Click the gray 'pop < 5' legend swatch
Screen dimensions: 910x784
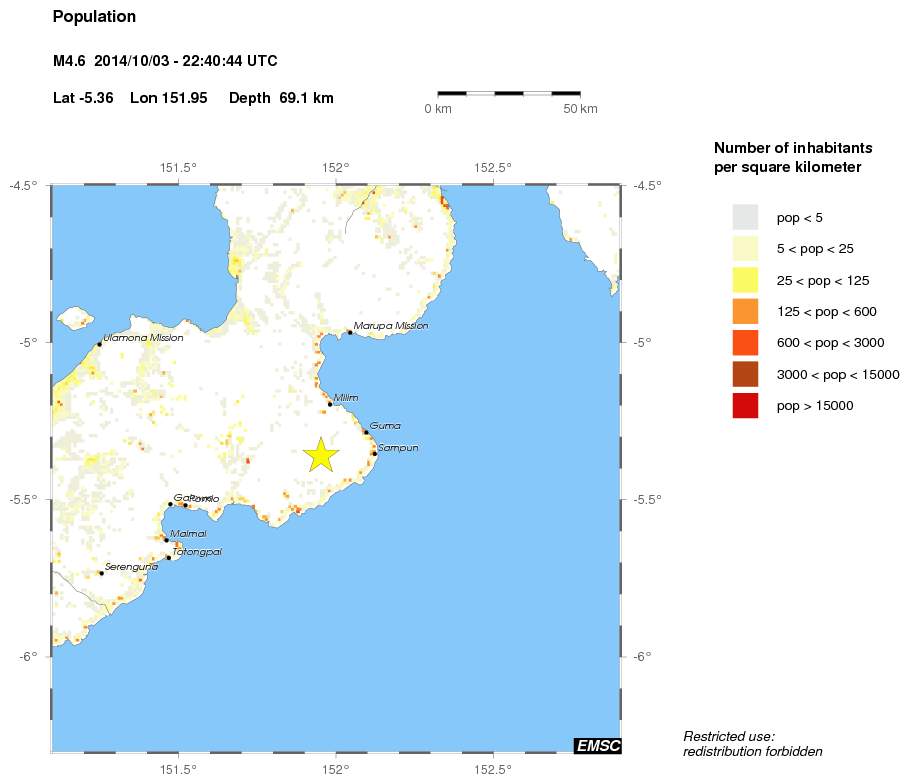745,217
